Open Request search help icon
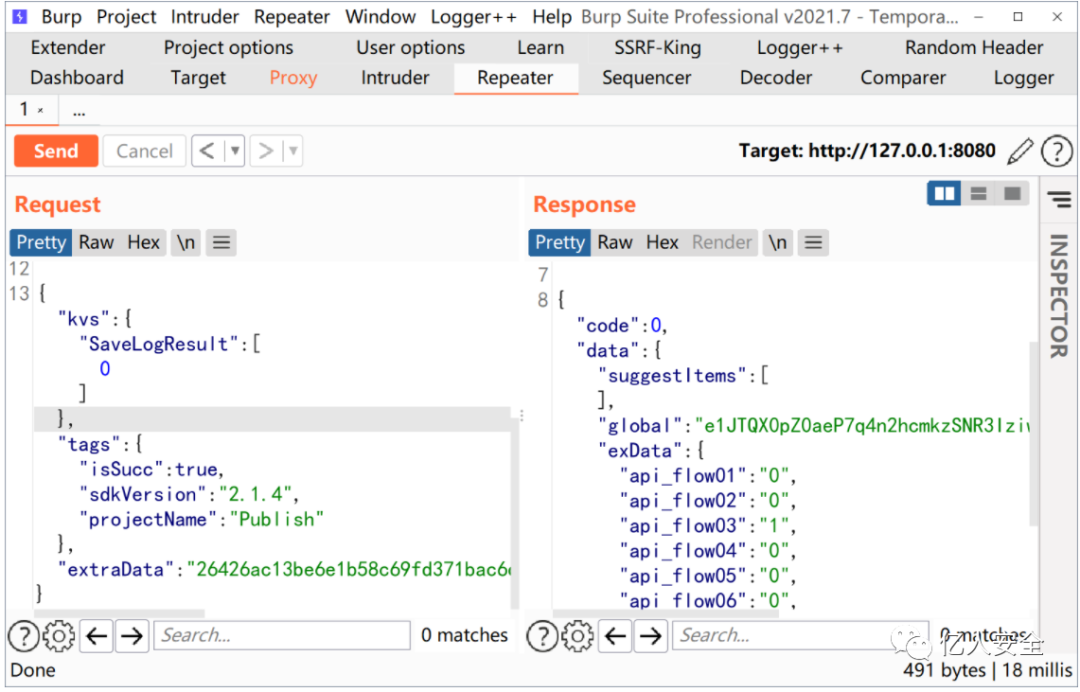The image size is (1080, 692). [24, 636]
